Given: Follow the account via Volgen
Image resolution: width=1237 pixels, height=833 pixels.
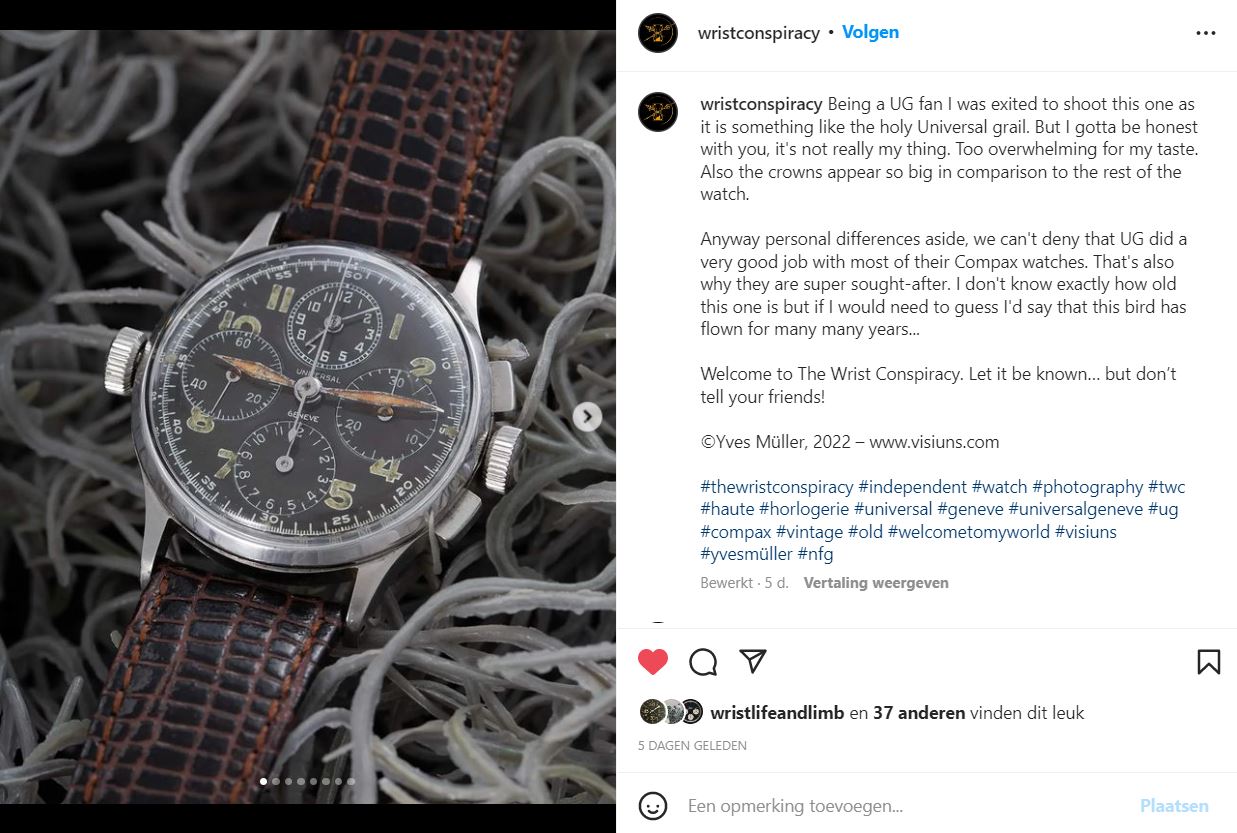Looking at the screenshot, I should (870, 32).
